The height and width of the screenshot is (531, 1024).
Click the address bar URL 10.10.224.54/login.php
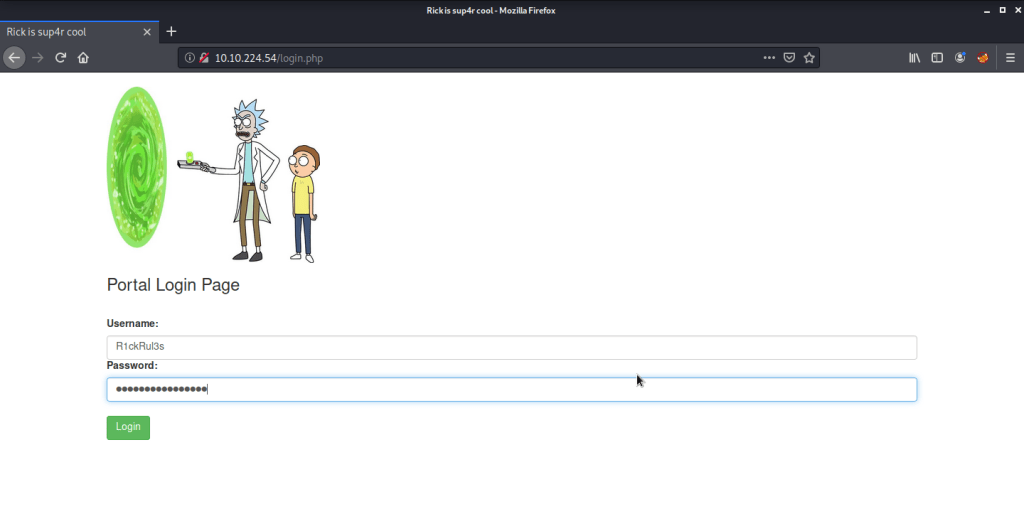coord(269,58)
